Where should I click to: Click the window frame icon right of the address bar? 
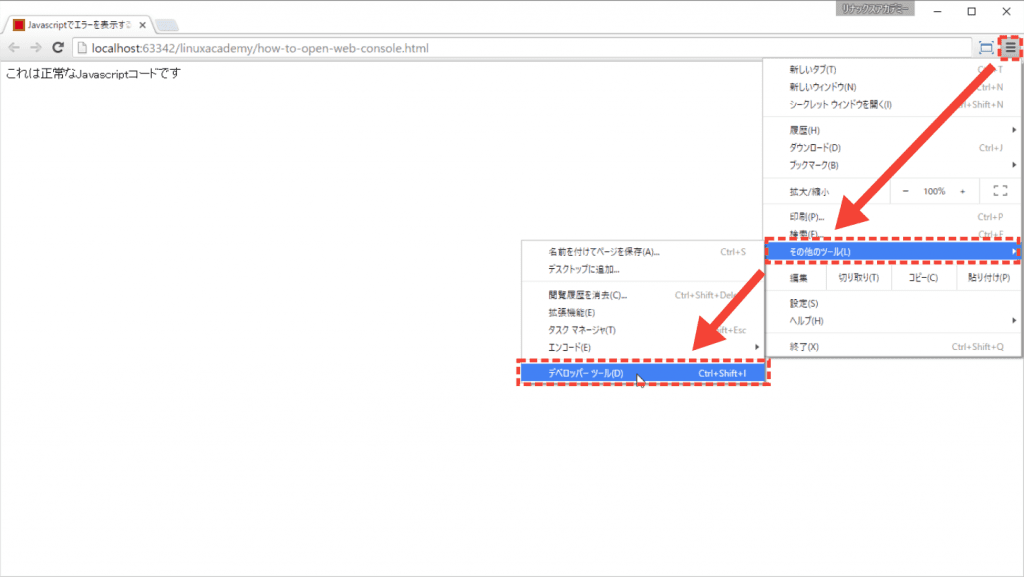pos(985,47)
